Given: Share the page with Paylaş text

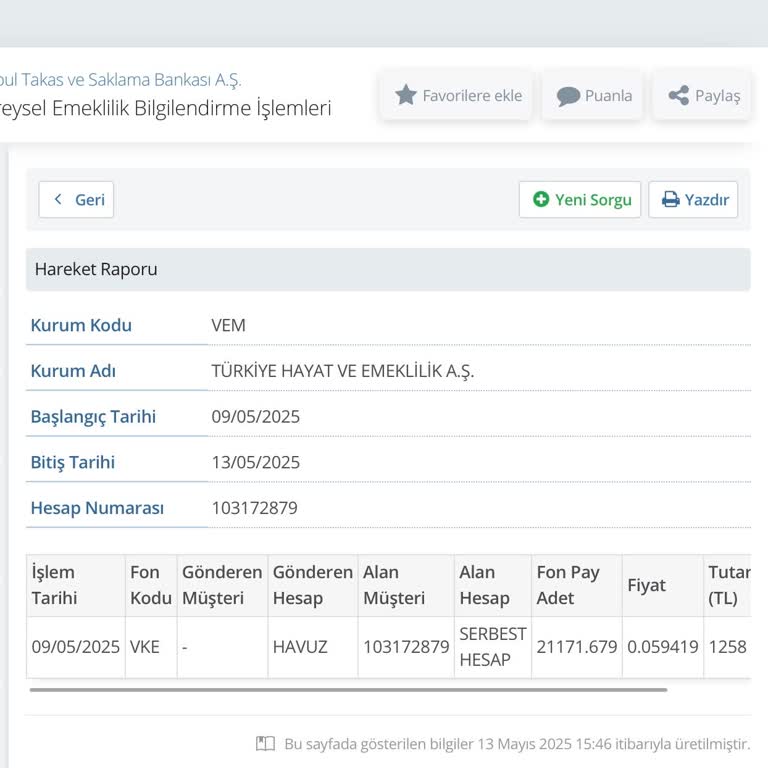Looking at the screenshot, I should point(718,96).
